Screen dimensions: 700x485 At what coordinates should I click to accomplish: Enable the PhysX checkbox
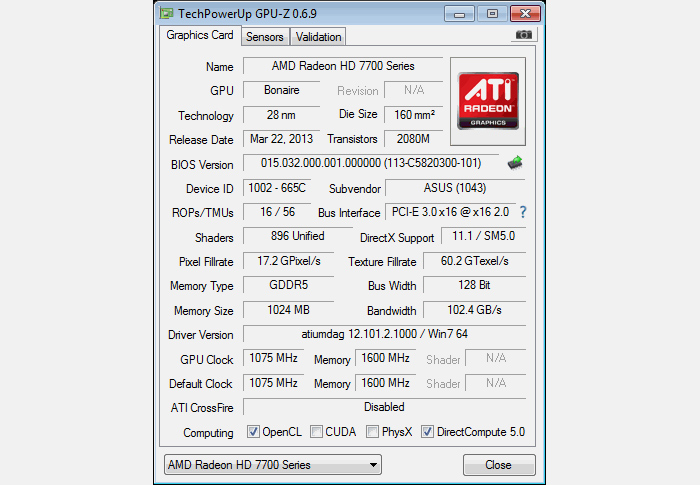click(372, 432)
